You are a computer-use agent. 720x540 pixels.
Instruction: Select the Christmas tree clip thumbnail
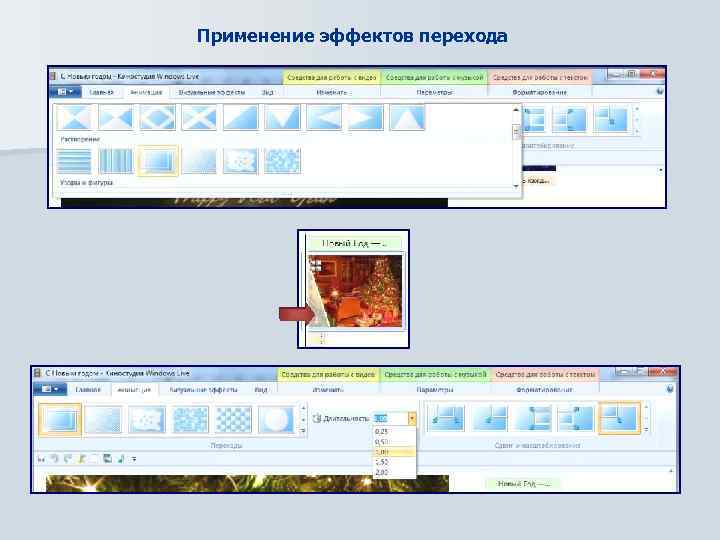coord(355,290)
